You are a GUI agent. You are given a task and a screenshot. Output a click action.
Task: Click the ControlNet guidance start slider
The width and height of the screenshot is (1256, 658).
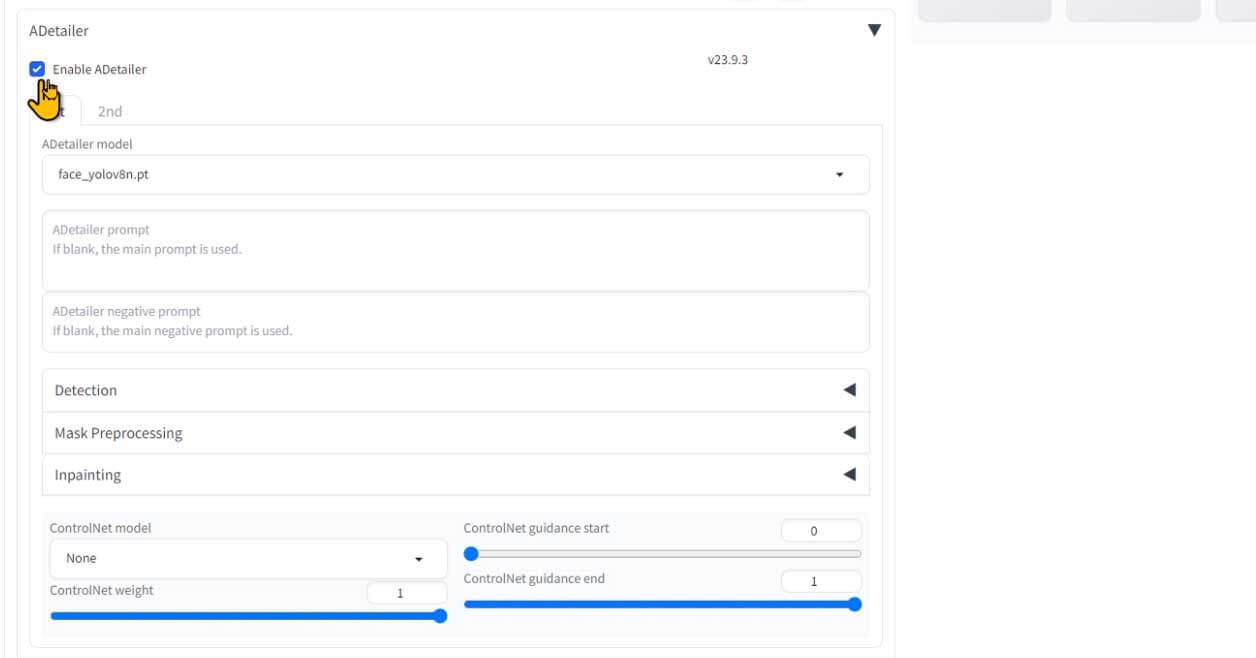point(662,554)
